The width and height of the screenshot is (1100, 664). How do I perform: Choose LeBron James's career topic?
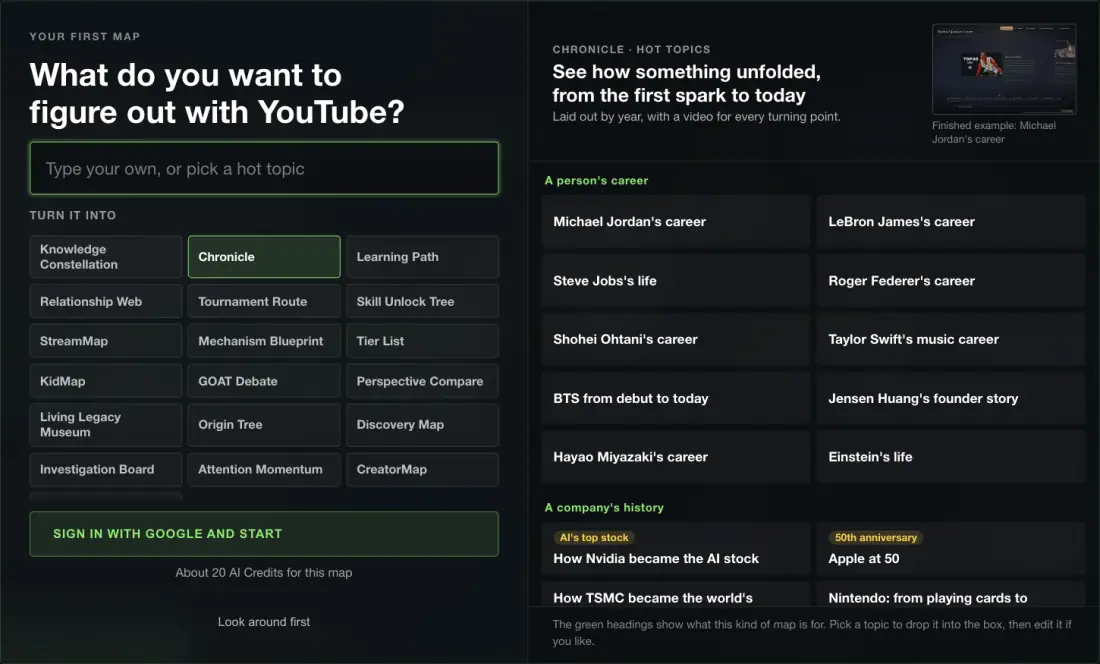[951, 222]
